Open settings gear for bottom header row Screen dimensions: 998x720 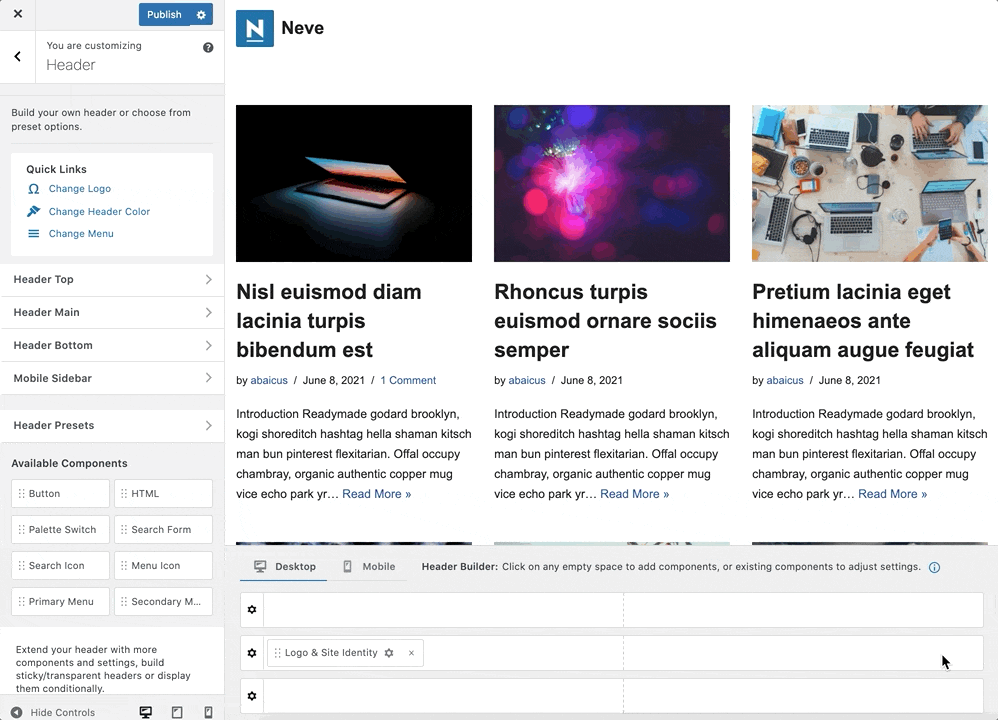pyautogui.click(x=252, y=696)
